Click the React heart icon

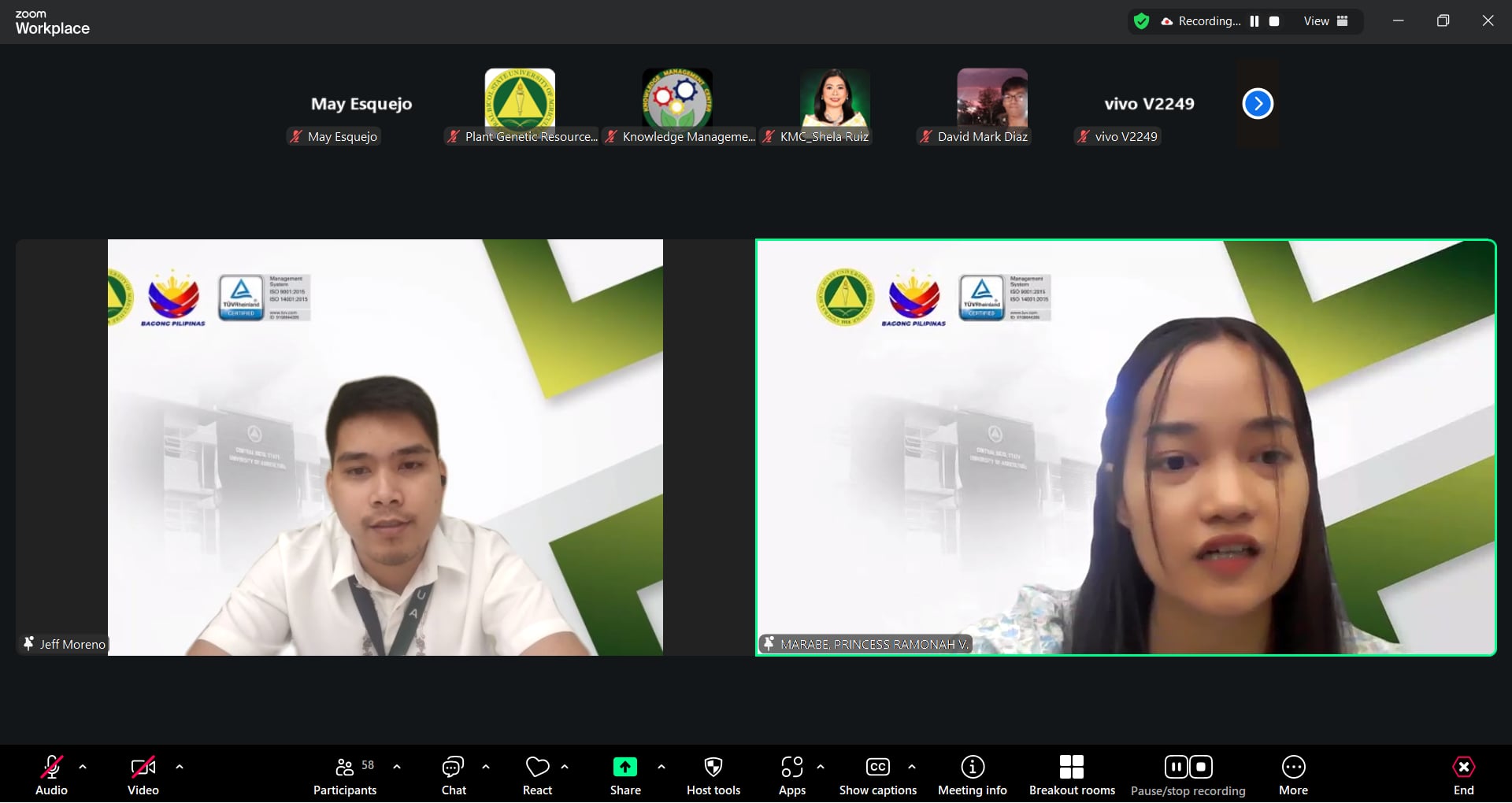click(x=537, y=775)
